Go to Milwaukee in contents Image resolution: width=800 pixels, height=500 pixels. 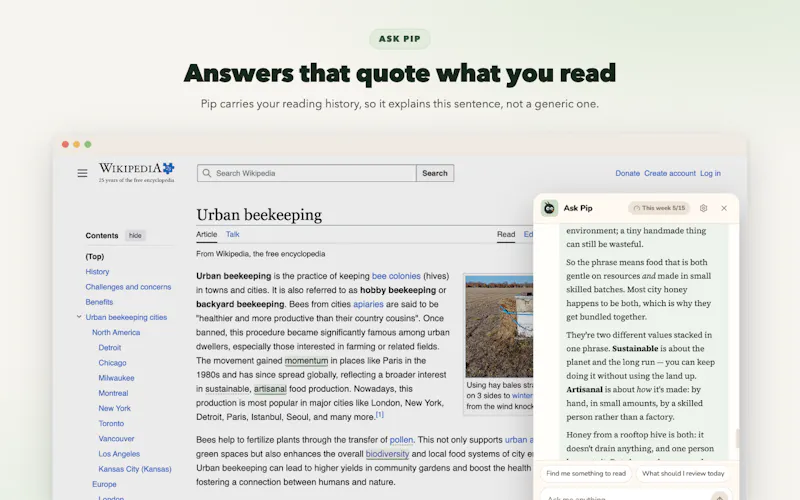coord(116,378)
